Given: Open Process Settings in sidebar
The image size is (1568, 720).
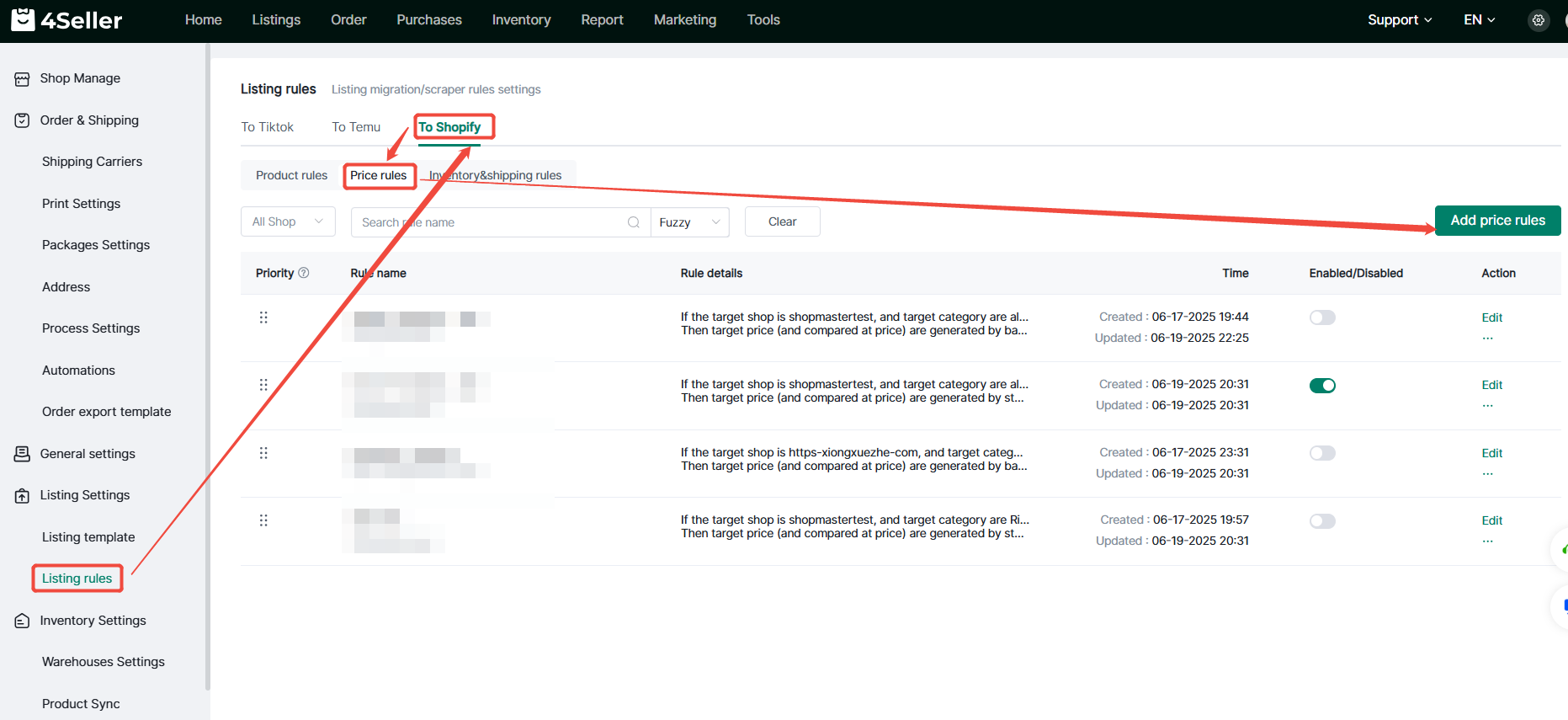Looking at the screenshot, I should (x=91, y=328).
